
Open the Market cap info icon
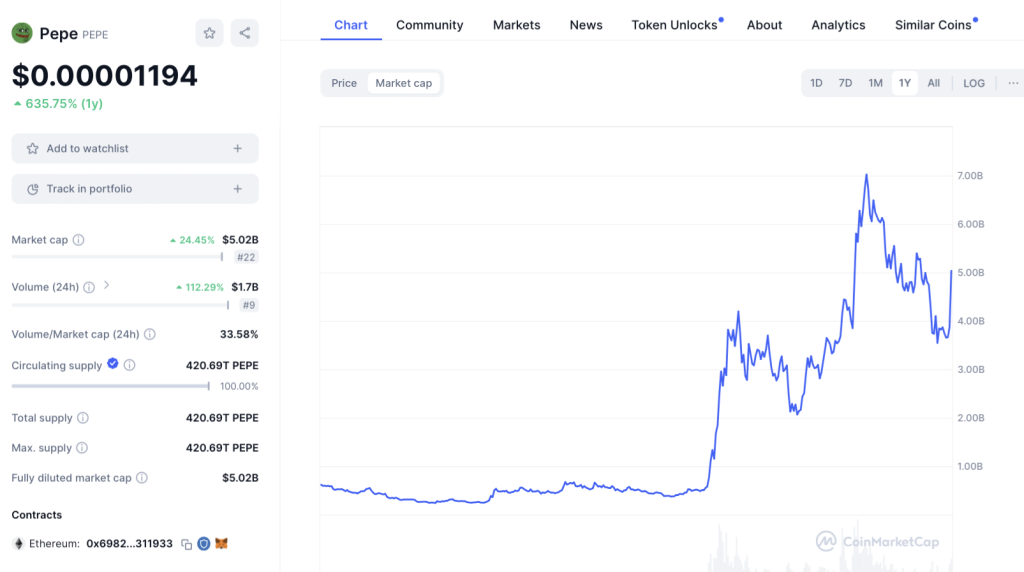pos(78,240)
